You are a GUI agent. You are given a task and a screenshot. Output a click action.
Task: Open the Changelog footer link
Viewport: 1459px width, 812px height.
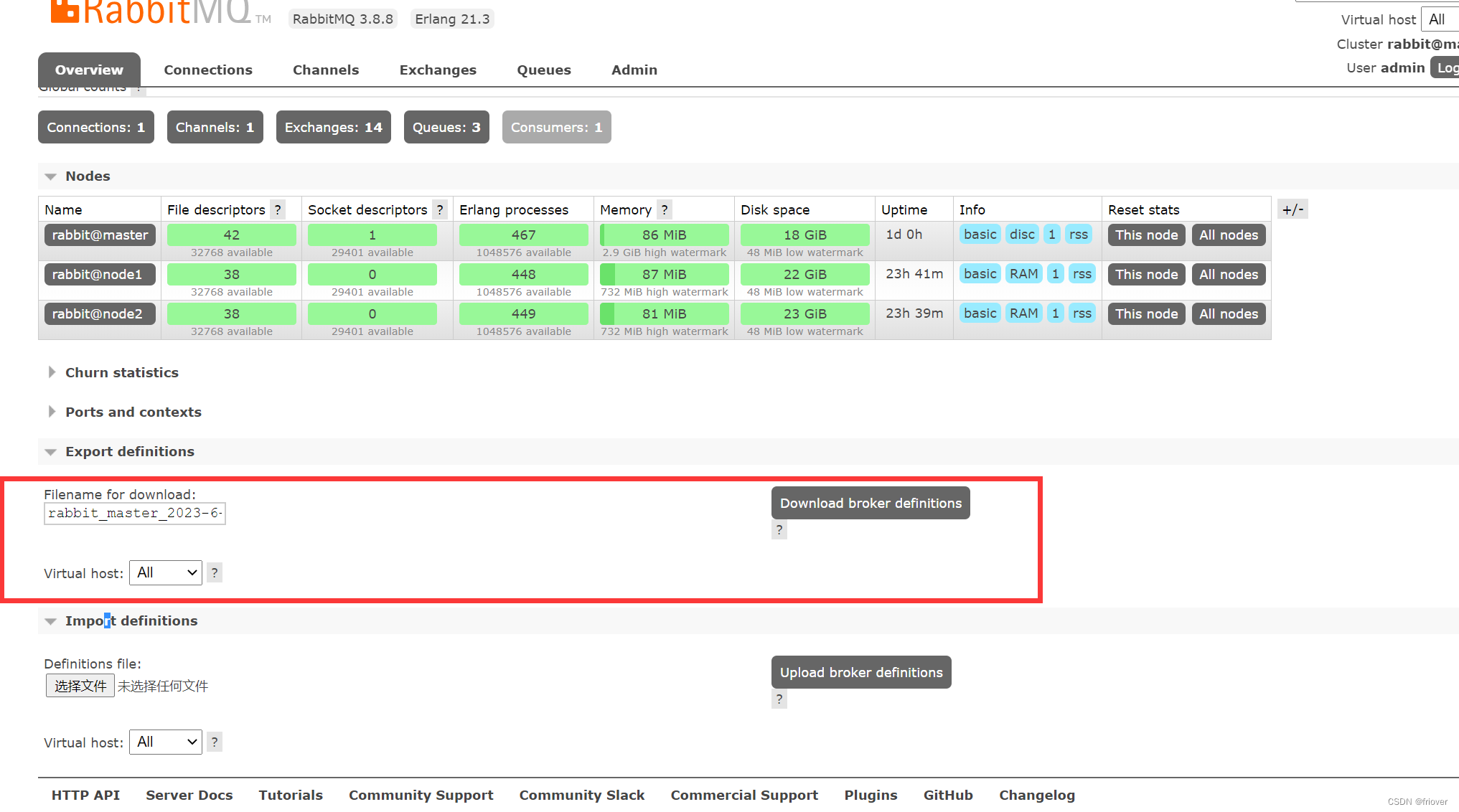1037,795
